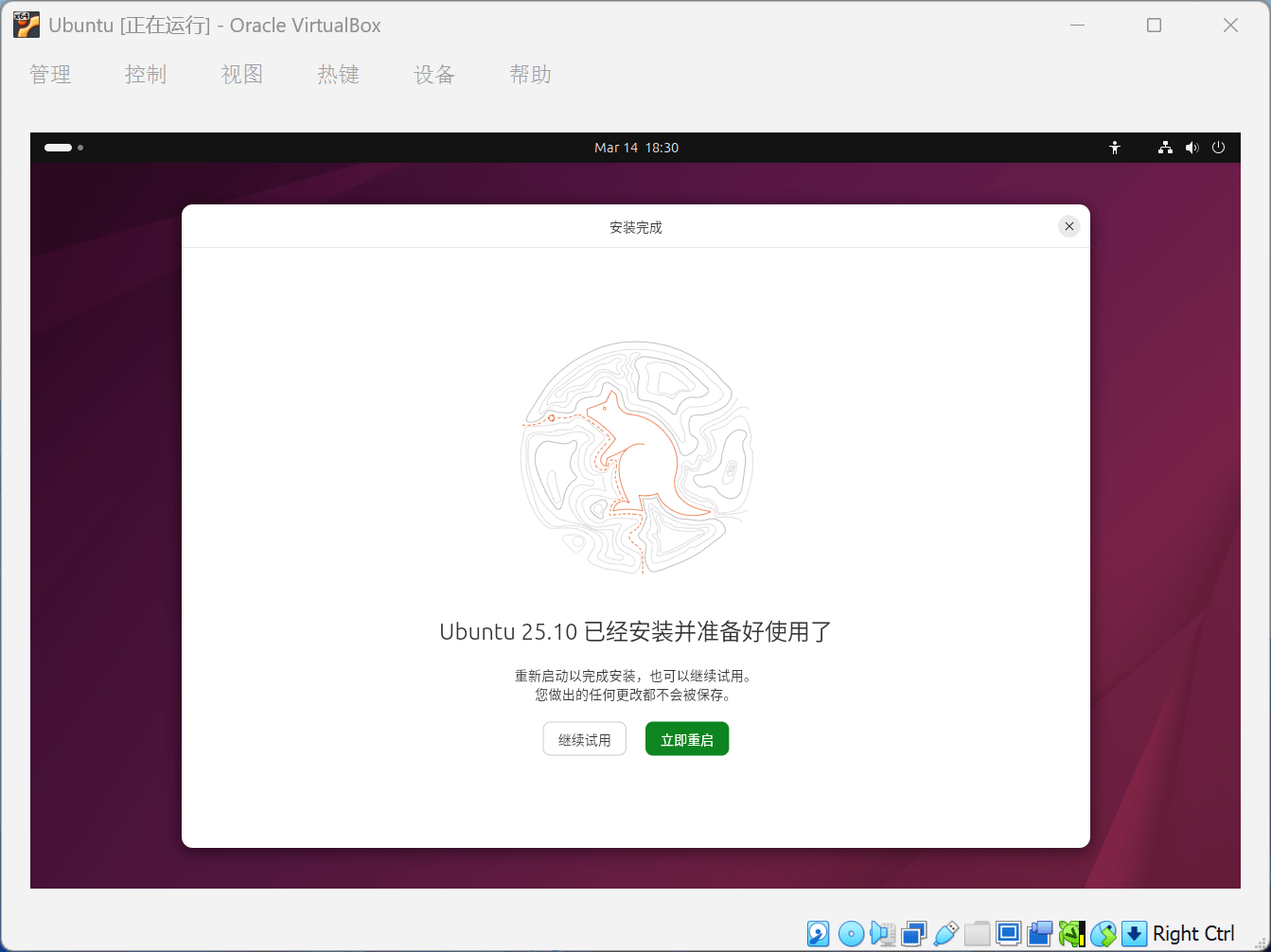Click the 立即重启 button
The width and height of the screenshot is (1271, 952).
[x=687, y=740]
